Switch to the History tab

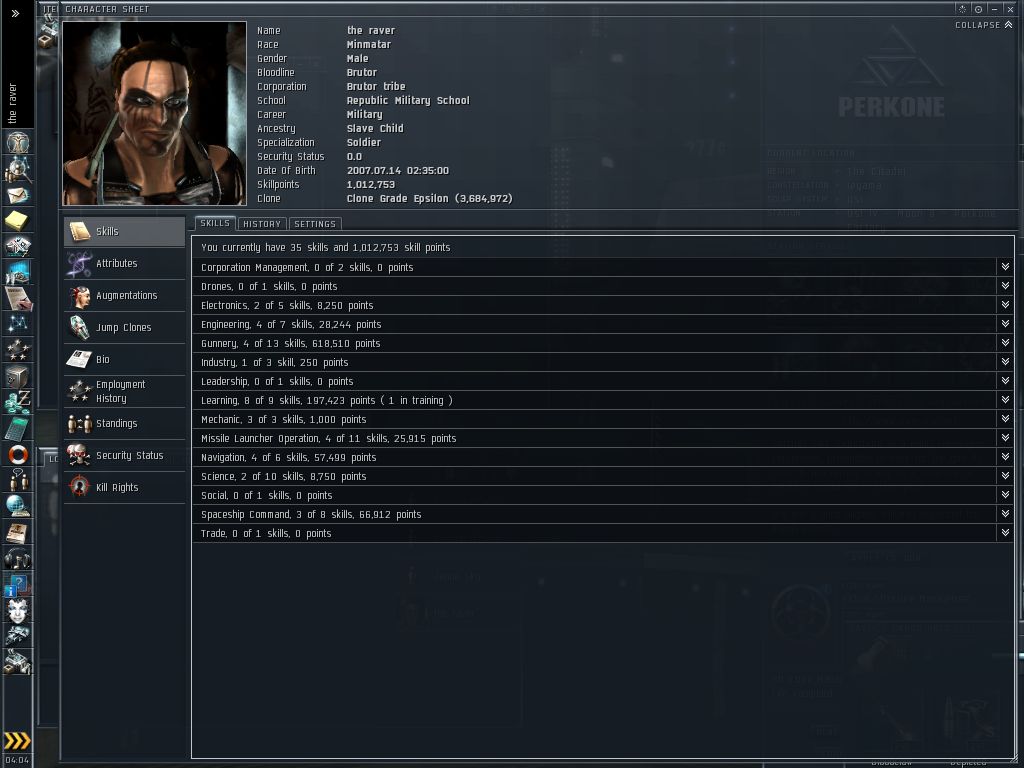coord(262,223)
